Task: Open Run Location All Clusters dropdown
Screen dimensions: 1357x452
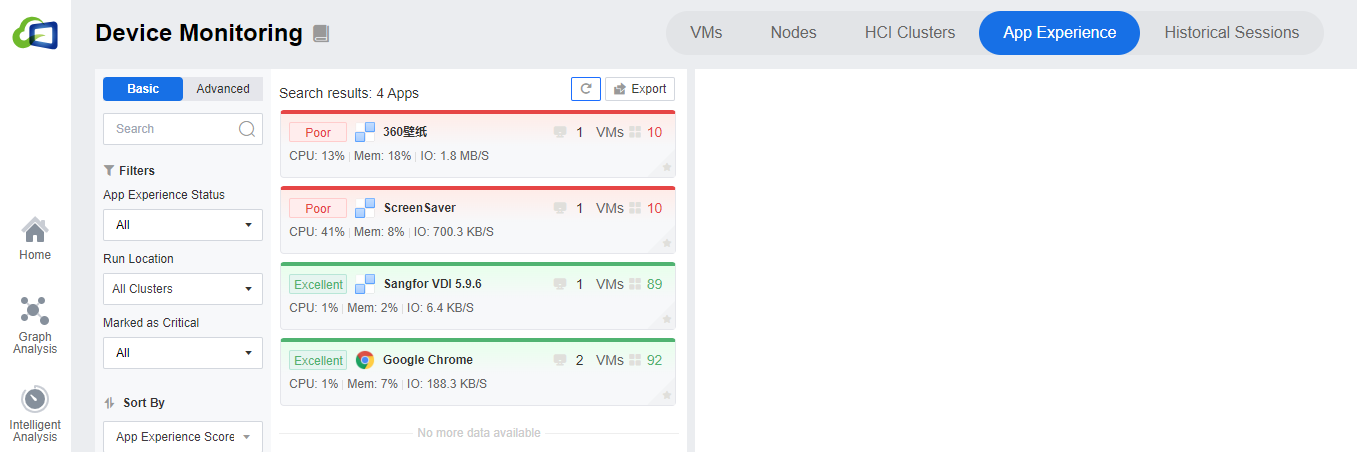Action: [x=183, y=289]
